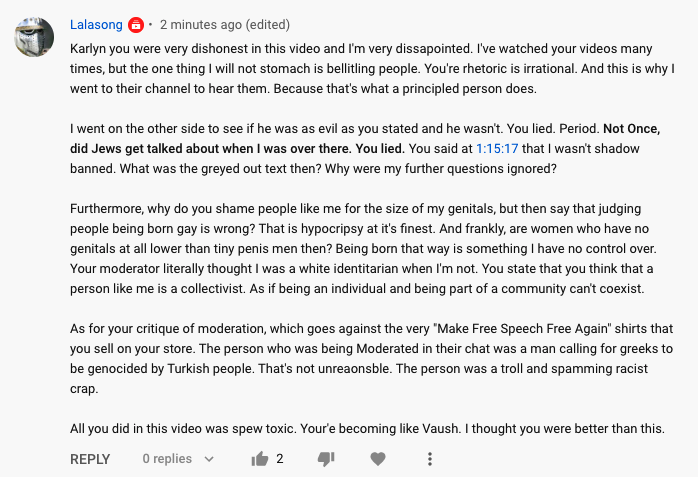Click the REPLY button
The width and height of the screenshot is (698, 477).
pyautogui.click(x=90, y=459)
